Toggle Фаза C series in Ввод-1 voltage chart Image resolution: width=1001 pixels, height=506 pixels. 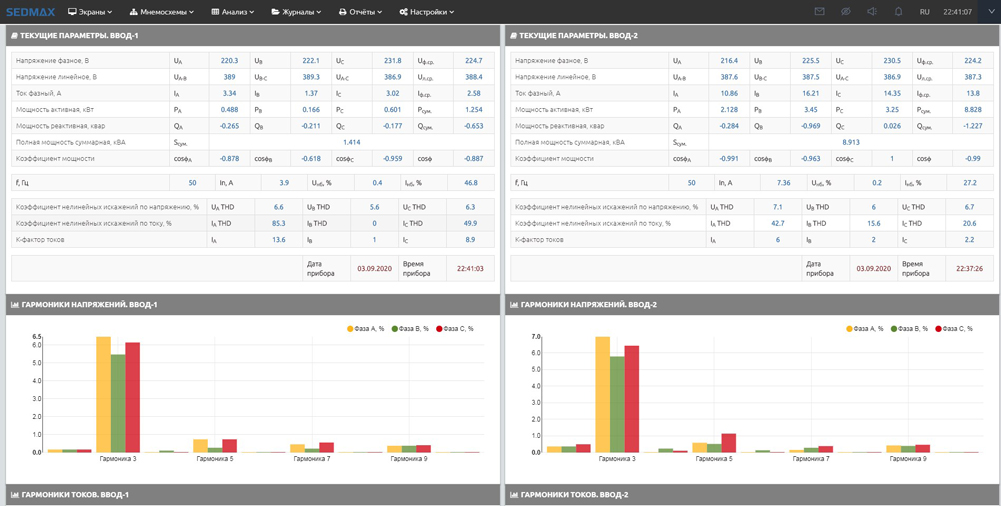(x=457, y=329)
